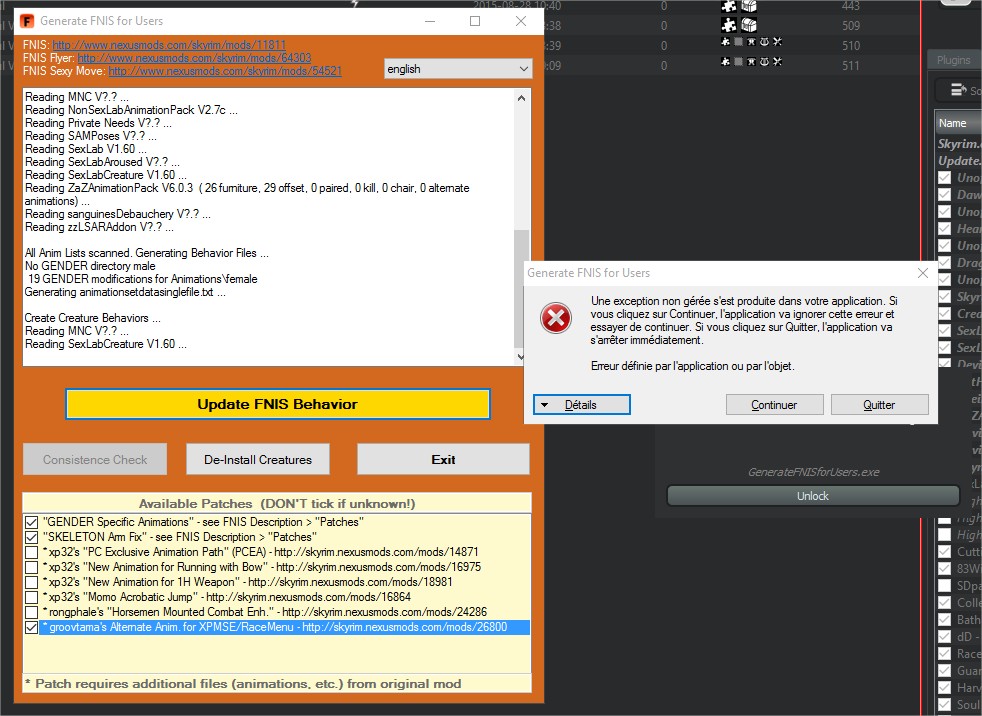The width and height of the screenshot is (982, 716).
Task: Toggle the "SKELETON Arm Fix" patch checkbox
Action: (33, 537)
